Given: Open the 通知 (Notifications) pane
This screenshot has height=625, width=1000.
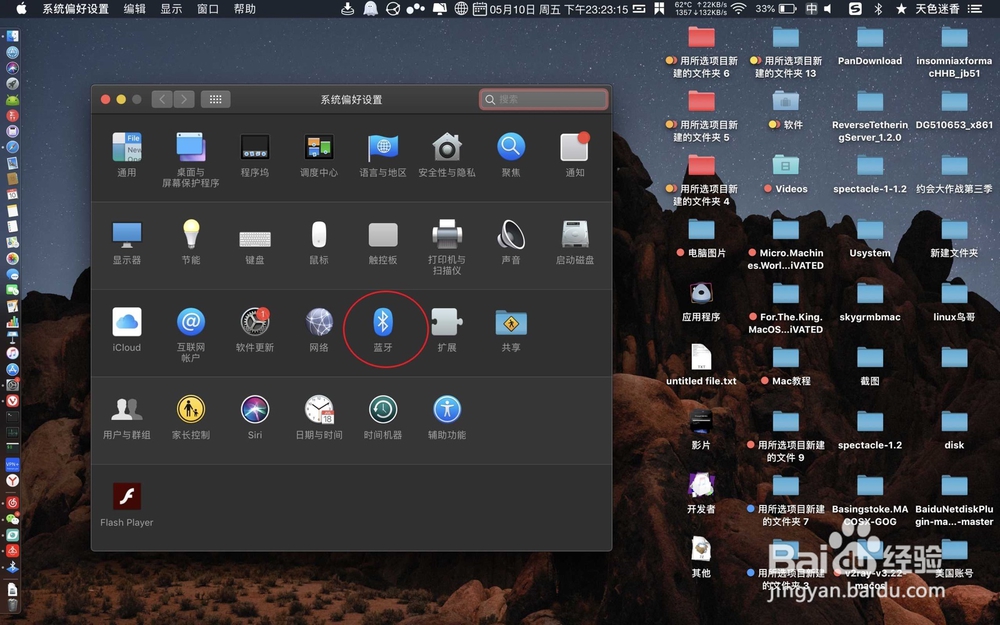Looking at the screenshot, I should pos(575,147).
